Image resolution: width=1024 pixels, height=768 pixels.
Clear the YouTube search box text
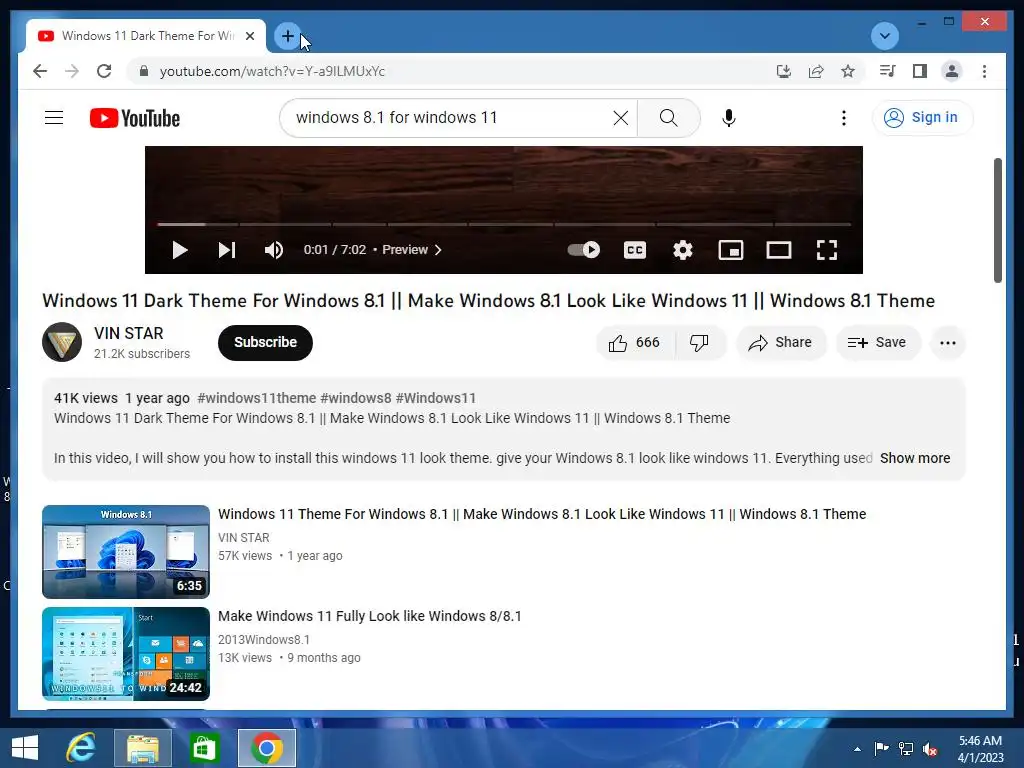(x=620, y=118)
